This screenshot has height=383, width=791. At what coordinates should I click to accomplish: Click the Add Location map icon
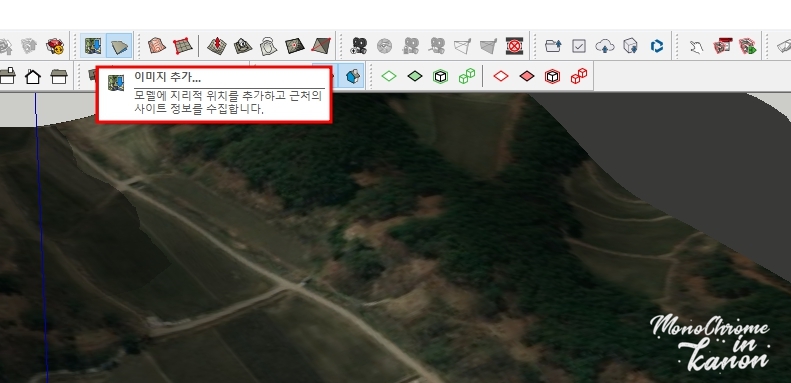[x=93, y=46]
